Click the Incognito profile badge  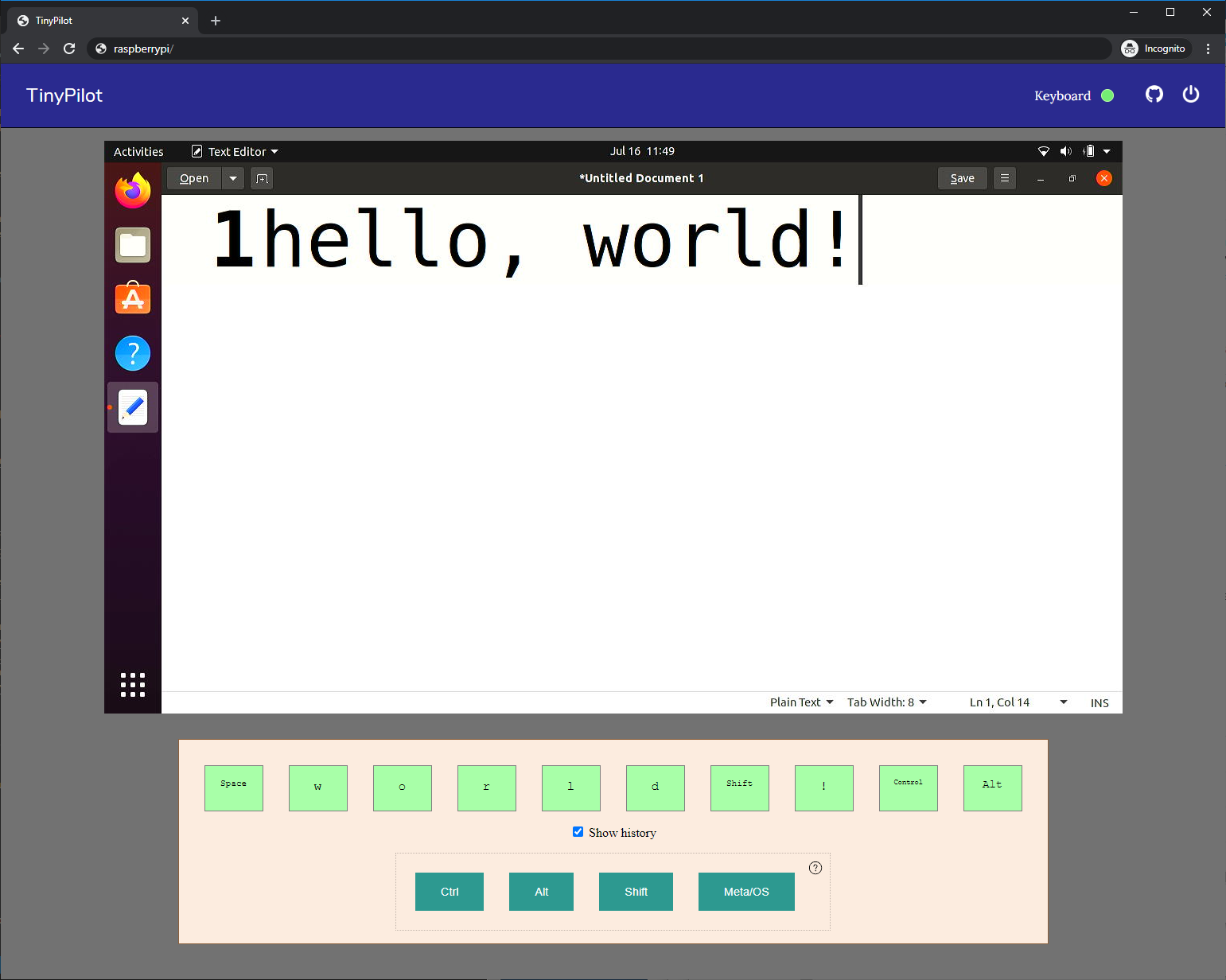point(1155,49)
